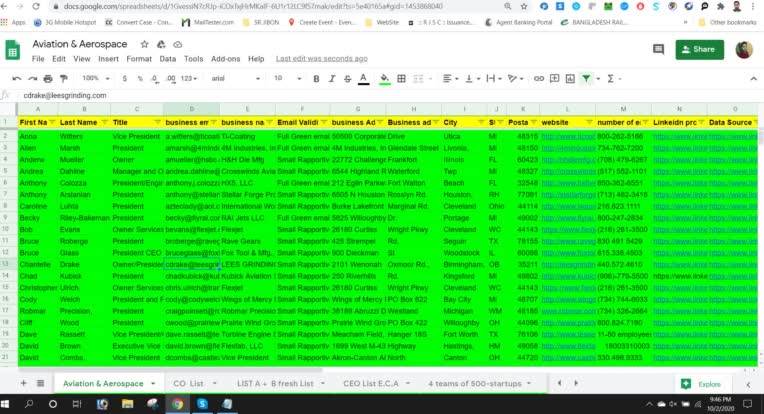This screenshot has width=764, height=414.
Task: Click the green Share button
Action: pyautogui.click(x=699, y=49)
